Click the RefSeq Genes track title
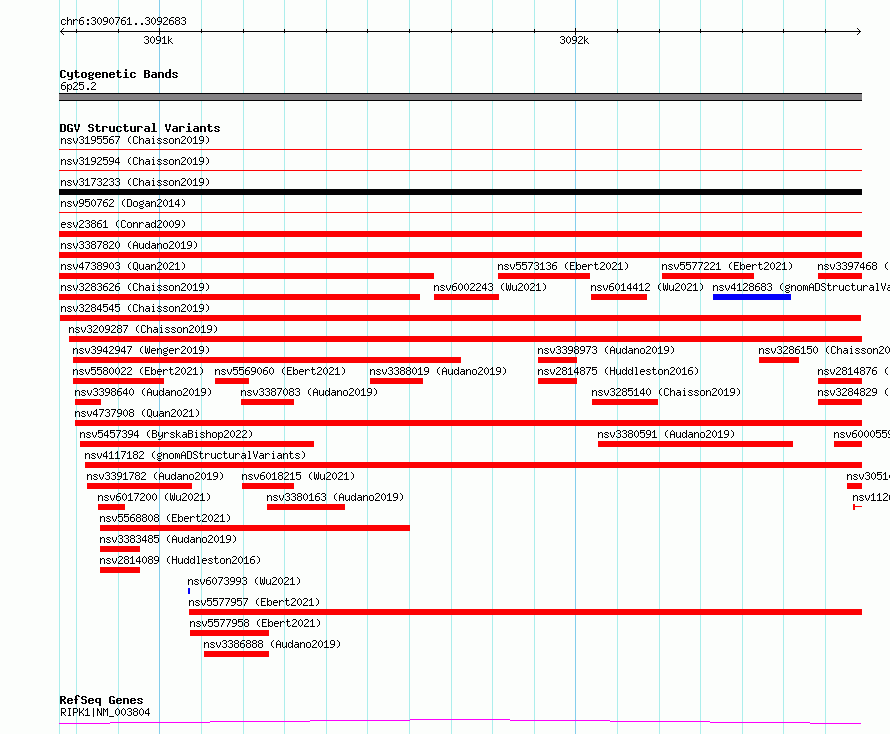Screen dimensions: 890x734 [101, 700]
